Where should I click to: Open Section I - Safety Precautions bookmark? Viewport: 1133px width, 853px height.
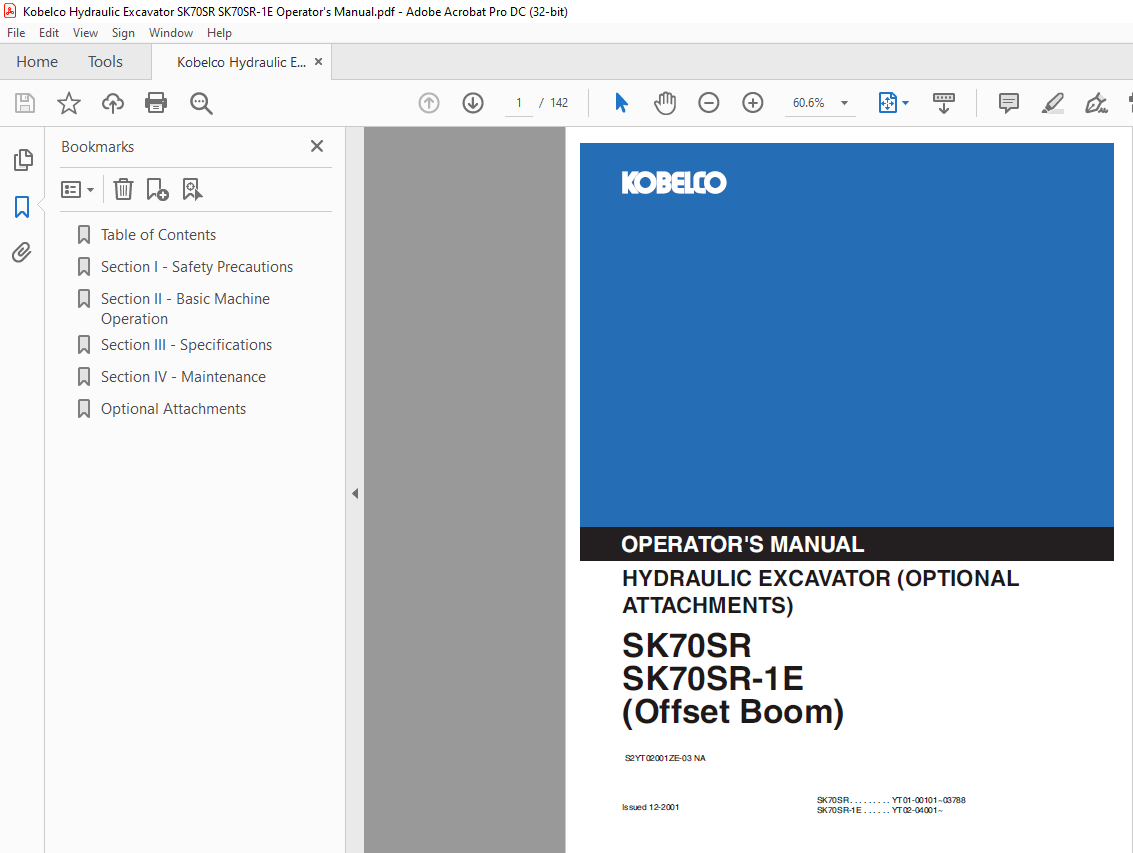tap(197, 267)
